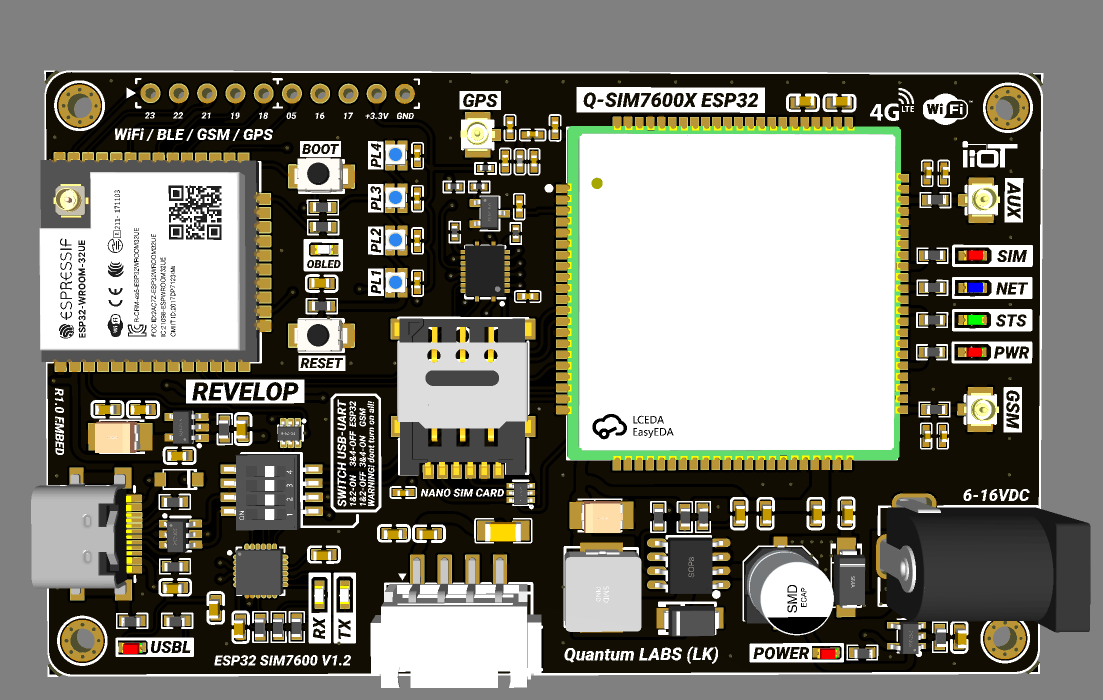Click the bottom-right mounting hole
Viewport: 1103px width, 700px height.
click(1005, 639)
